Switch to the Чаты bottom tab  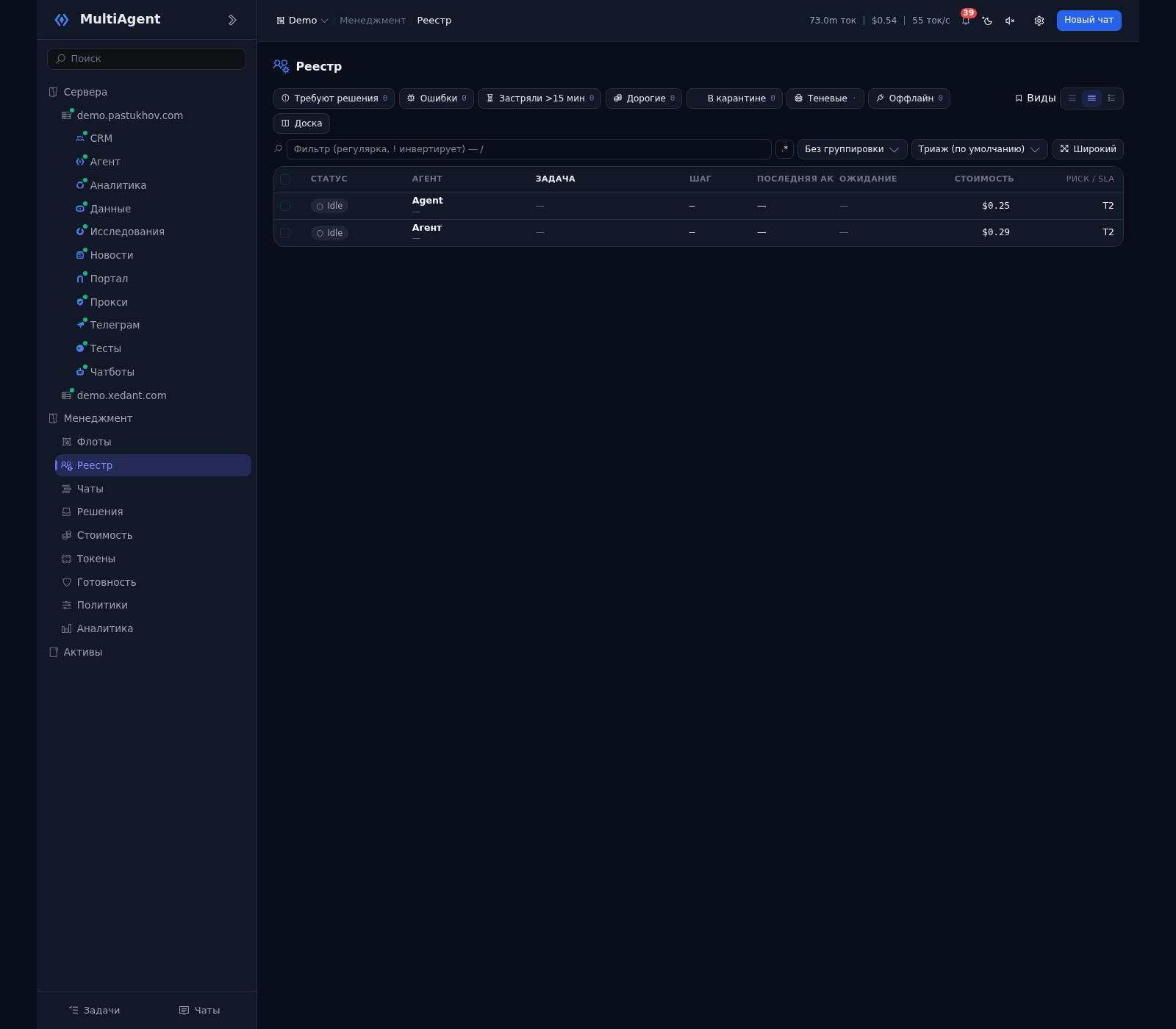click(x=199, y=1011)
